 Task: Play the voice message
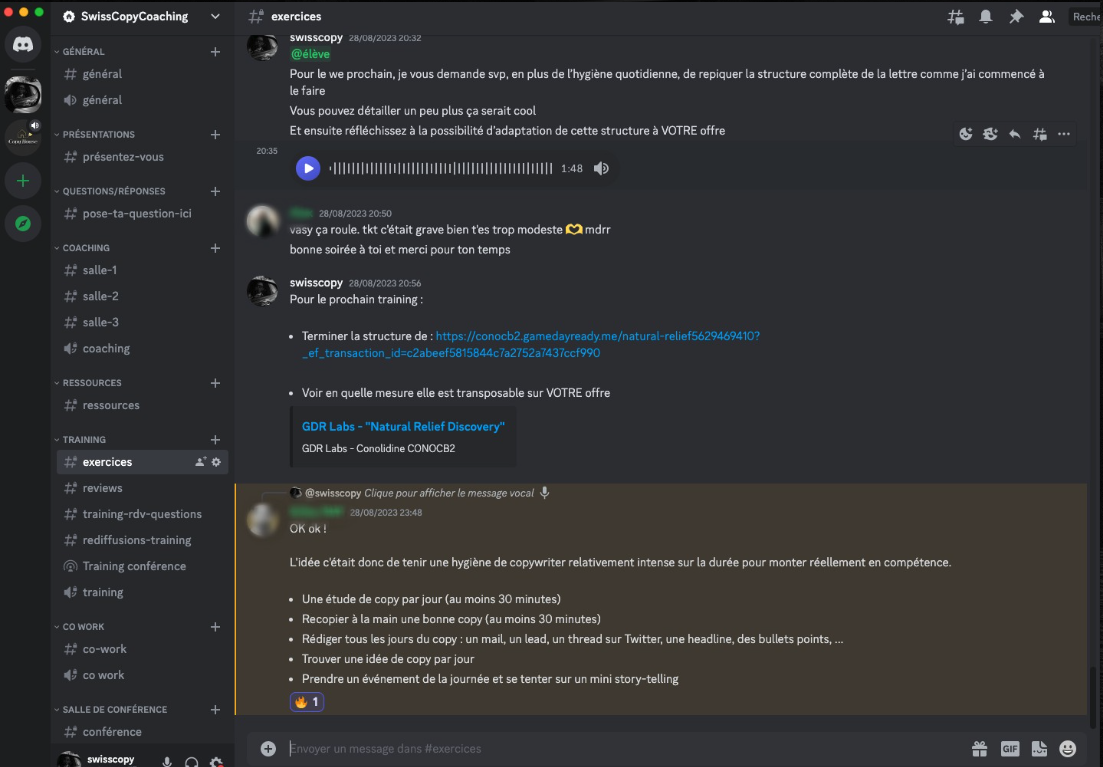(308, 168)
